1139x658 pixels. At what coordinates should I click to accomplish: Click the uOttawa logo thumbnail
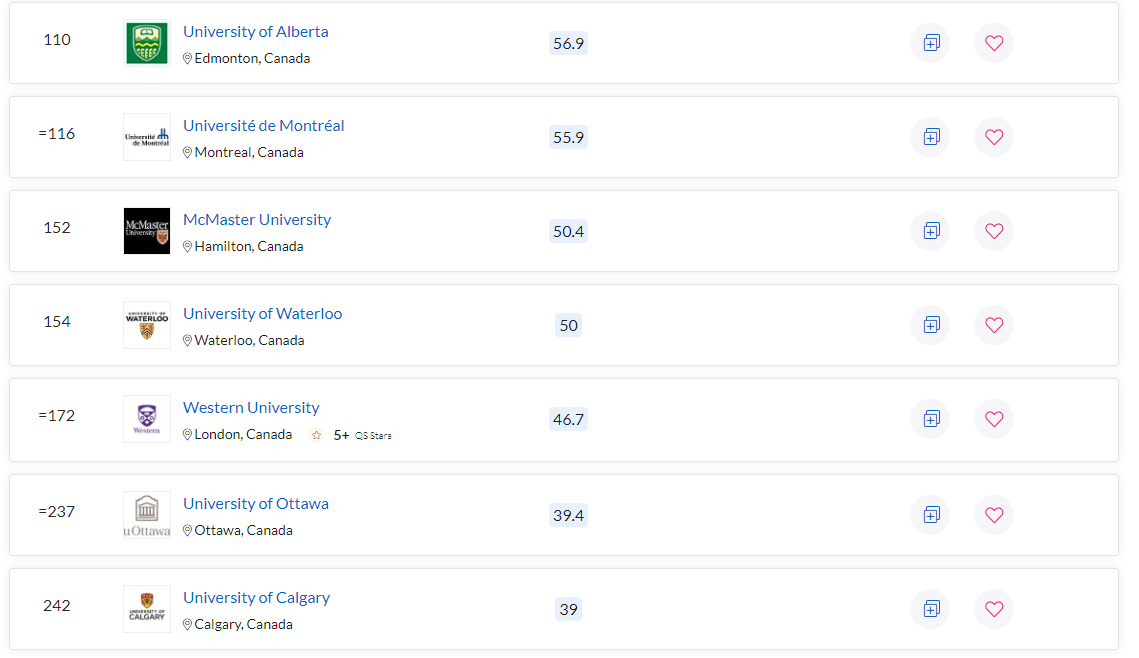coord(147,515)
